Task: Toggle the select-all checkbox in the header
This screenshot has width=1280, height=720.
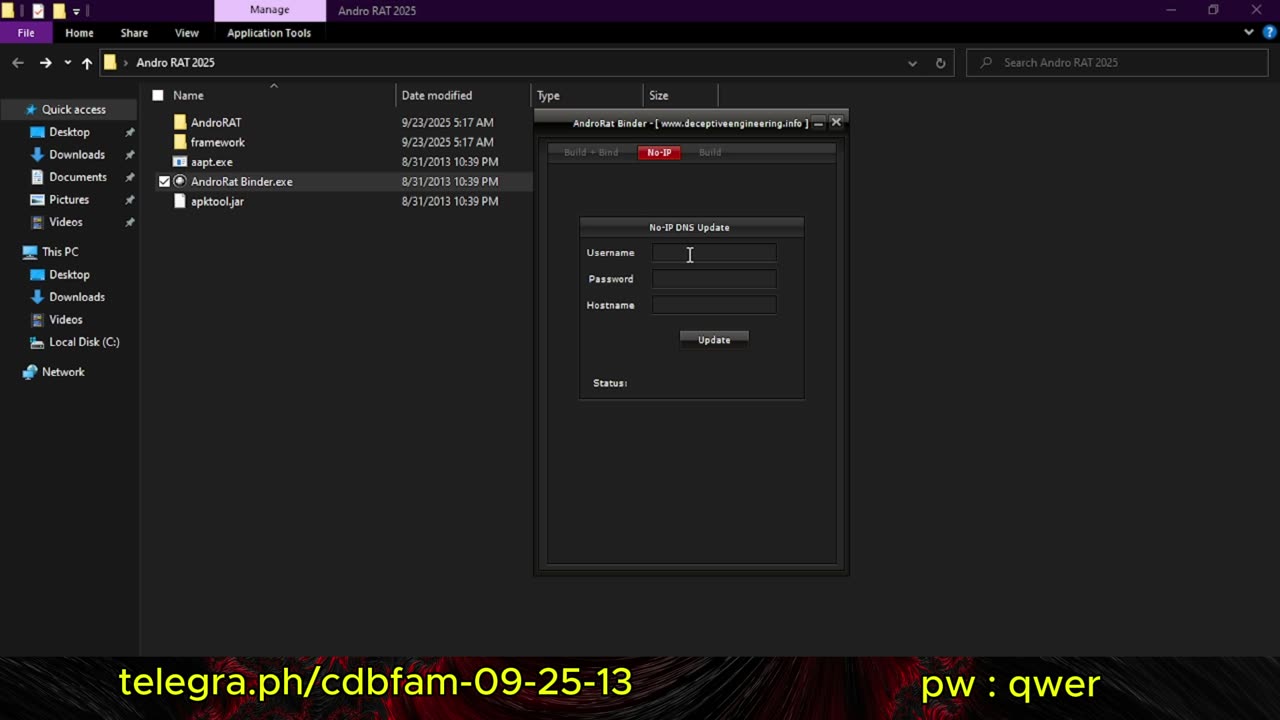Action: click(x=158, y=95)
